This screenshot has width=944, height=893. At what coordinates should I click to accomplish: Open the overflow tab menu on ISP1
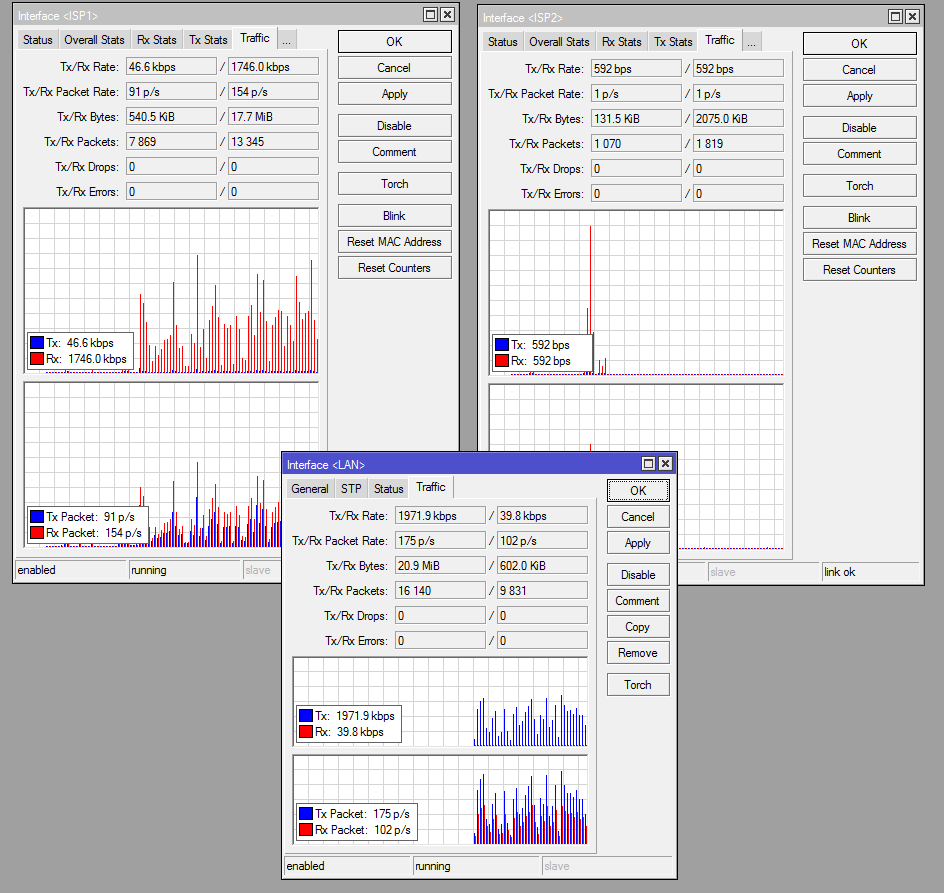point(286,39)
